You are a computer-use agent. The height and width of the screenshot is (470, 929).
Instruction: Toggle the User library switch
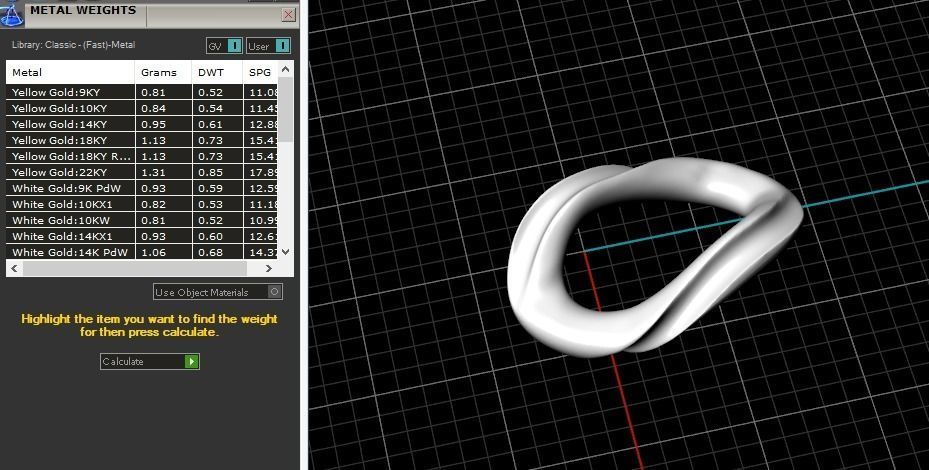coord(268,46)
